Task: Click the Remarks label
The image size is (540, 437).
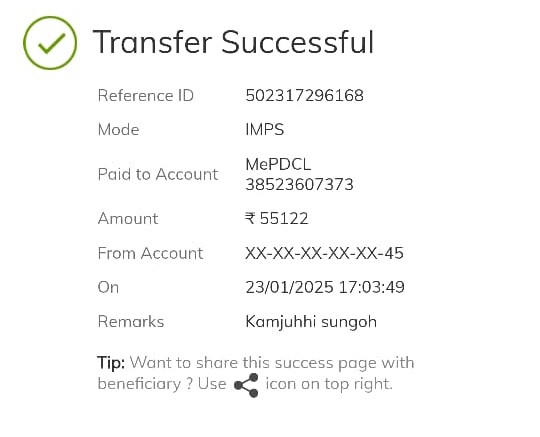Action: (131, 321)
